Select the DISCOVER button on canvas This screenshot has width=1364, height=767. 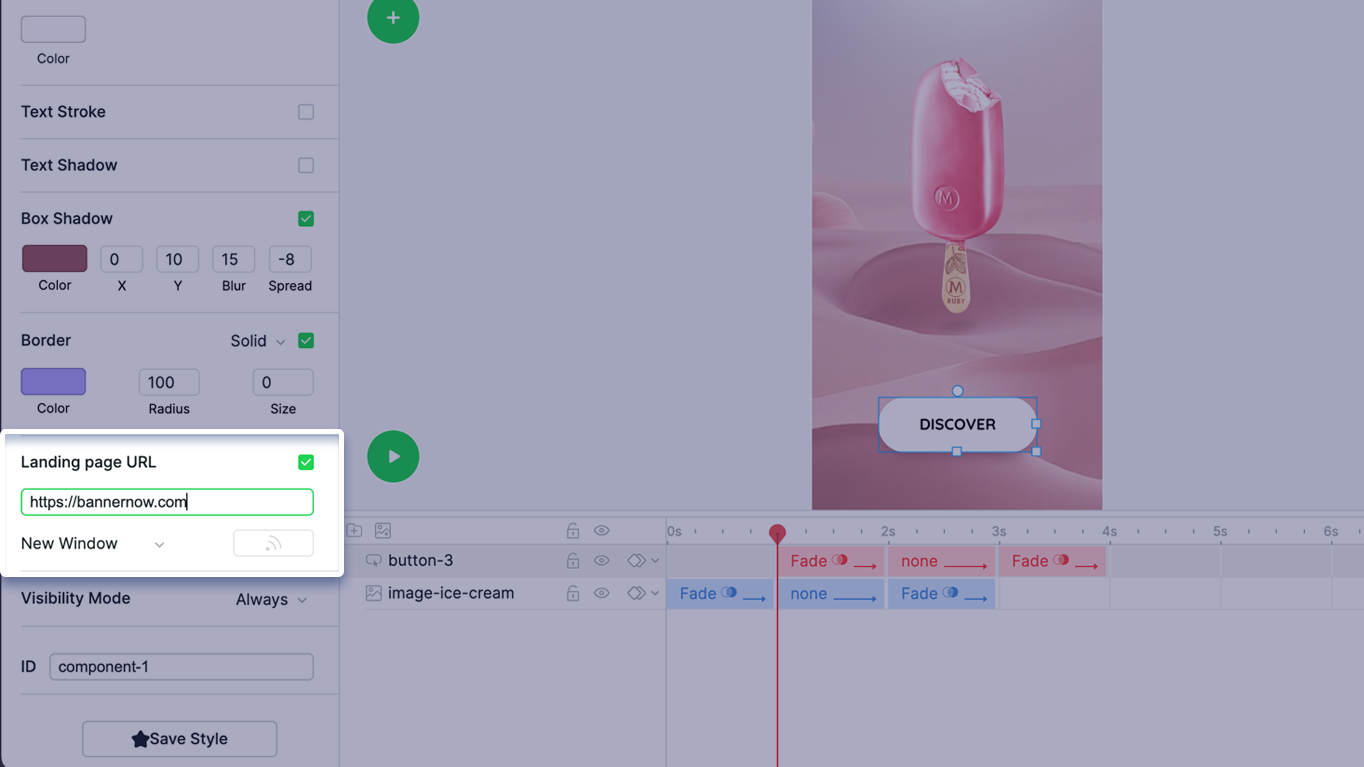957,424
